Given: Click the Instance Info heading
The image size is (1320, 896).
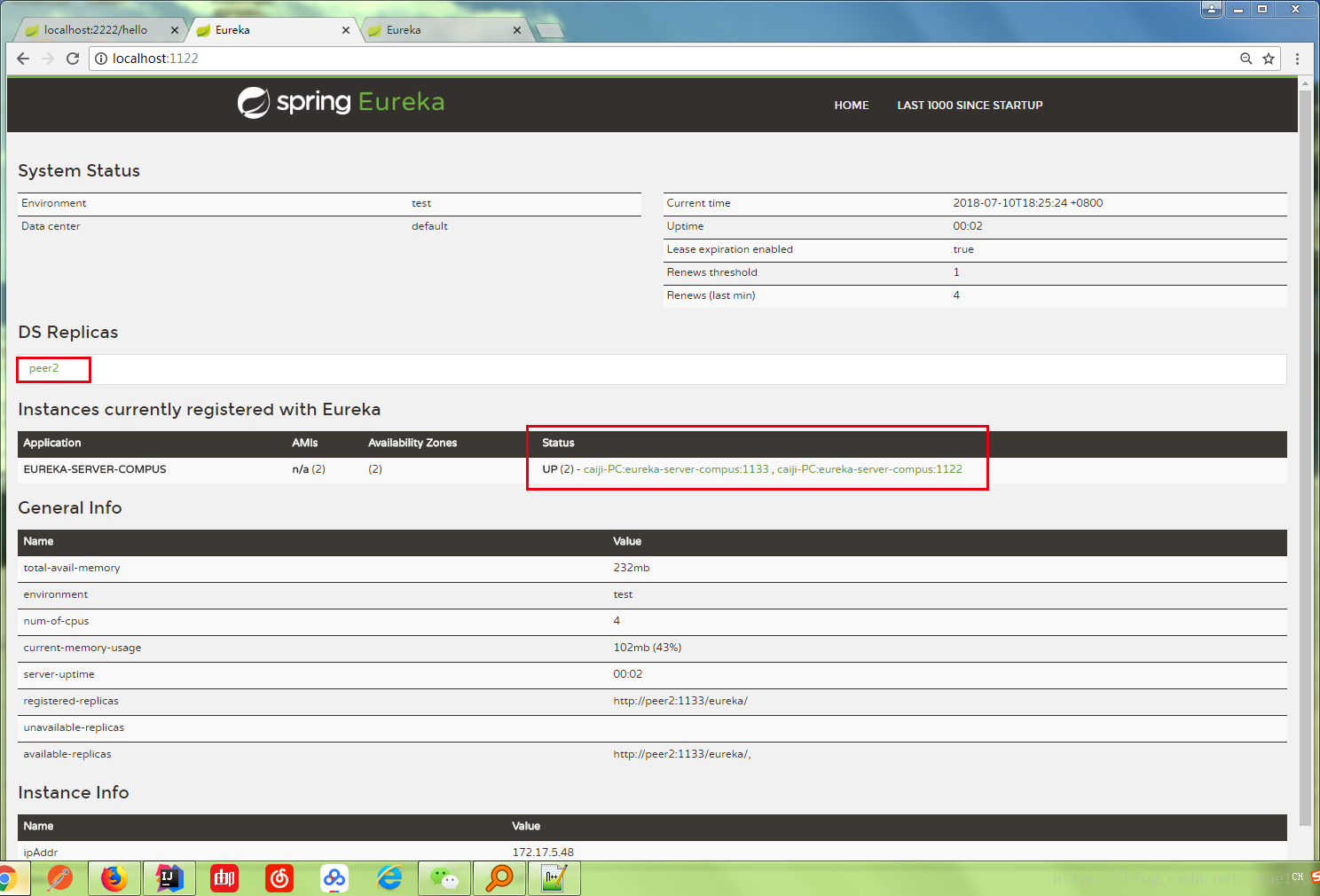Looking at the screenshot, I should coord(74,792).
